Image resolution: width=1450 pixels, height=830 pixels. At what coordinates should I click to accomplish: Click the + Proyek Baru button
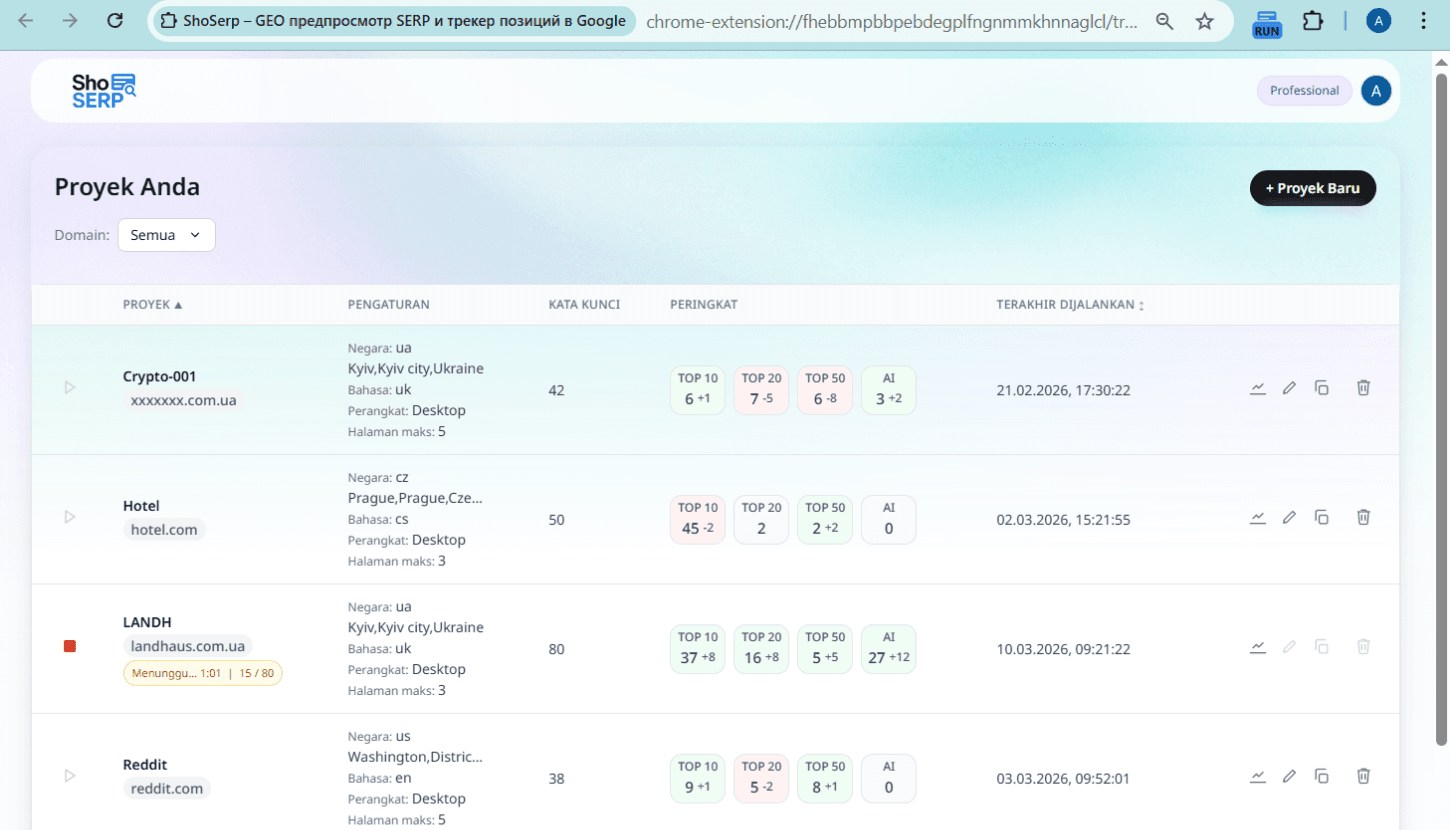(x=1313, y=188)
